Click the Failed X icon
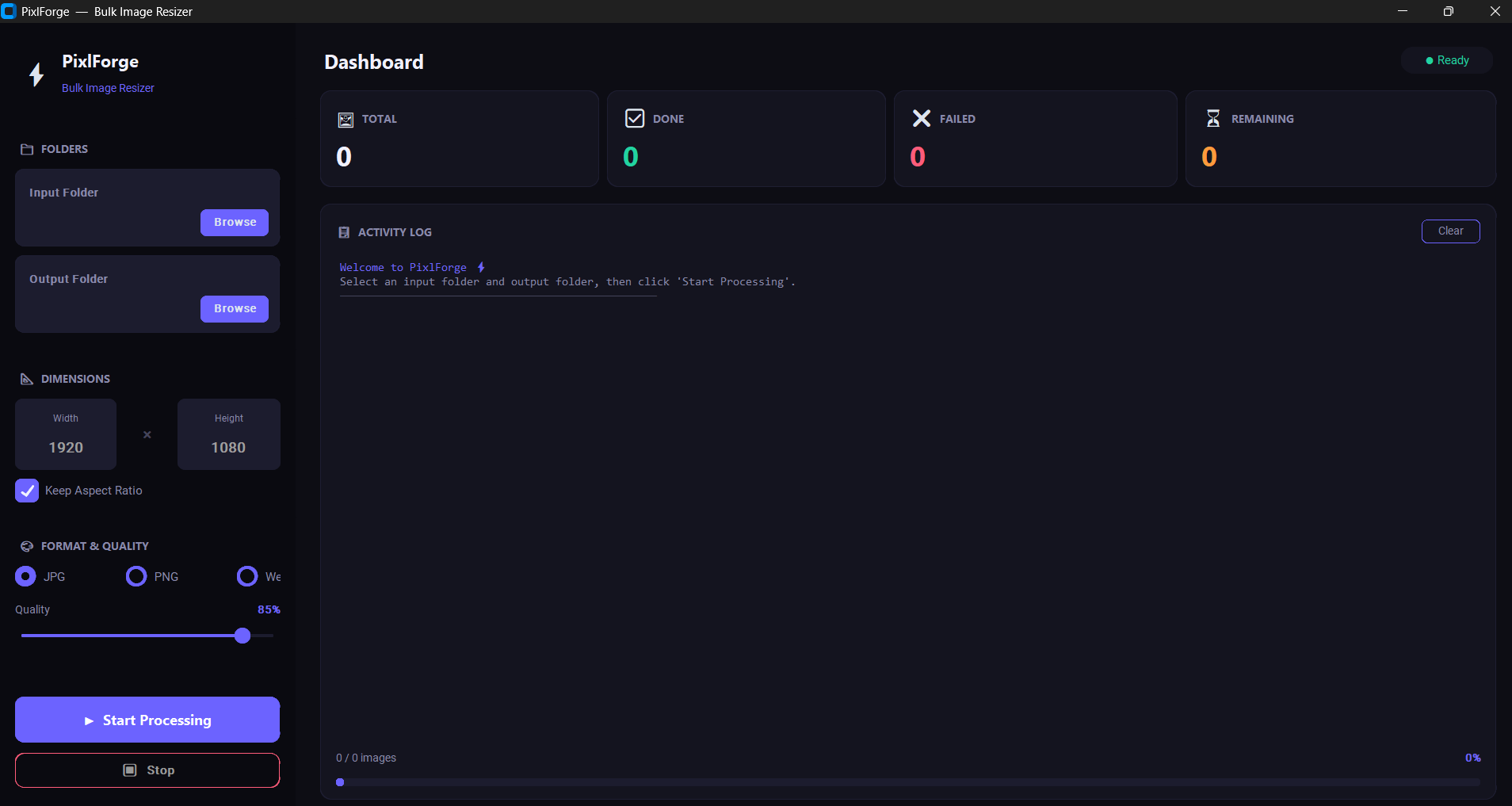The width and height of the screenshot is (1512, 806). tap(922, 118)
